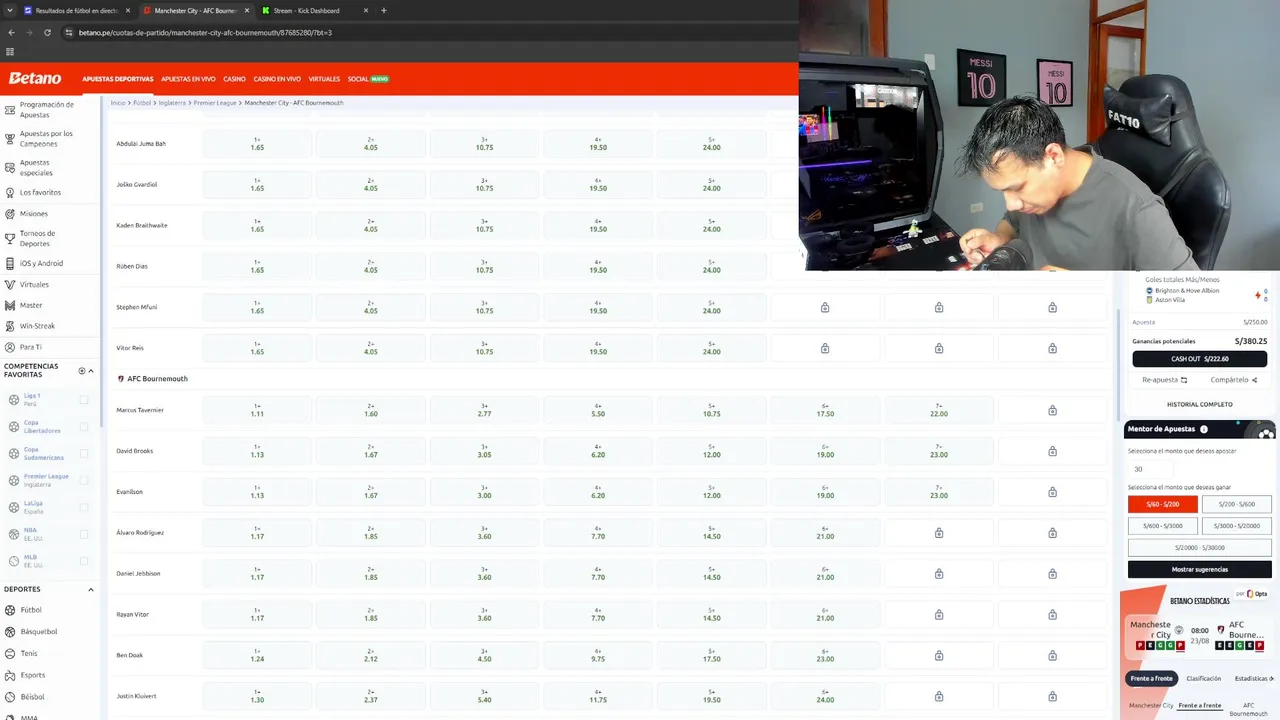Select the Frente a frente stats pill
The width and height of the screenshot is (1280, 720).
point(1151,678)
